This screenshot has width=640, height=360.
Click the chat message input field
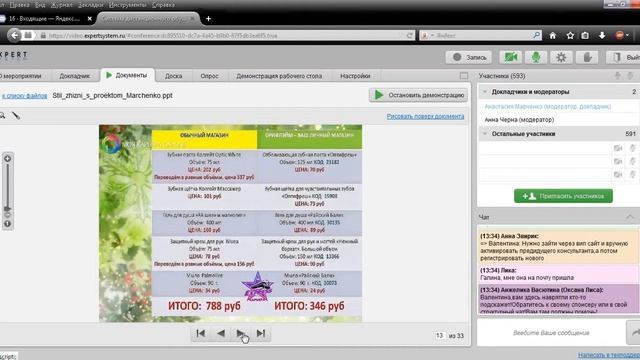(551, 333)
